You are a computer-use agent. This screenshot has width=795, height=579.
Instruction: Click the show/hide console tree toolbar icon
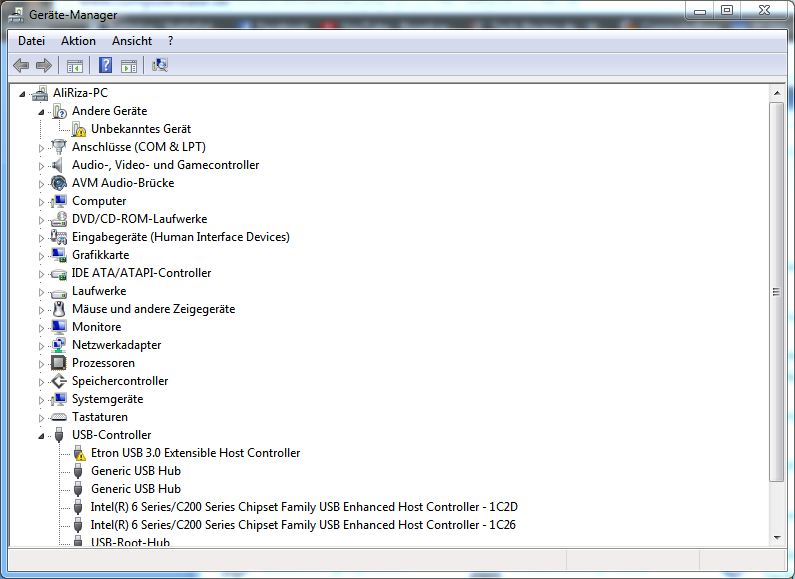[x=75, y=66]
